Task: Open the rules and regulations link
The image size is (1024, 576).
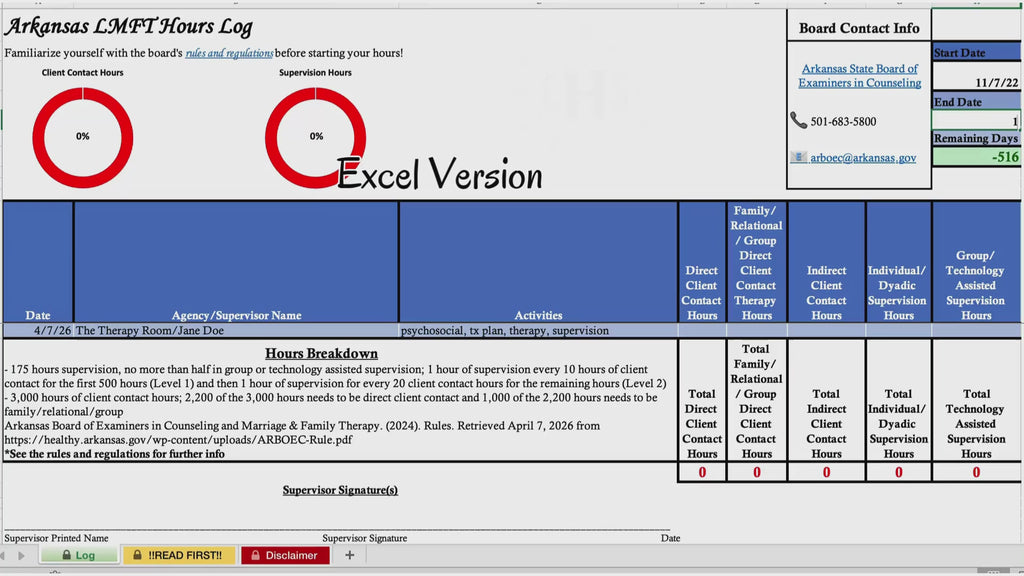Action: click(x=229, y=53)
